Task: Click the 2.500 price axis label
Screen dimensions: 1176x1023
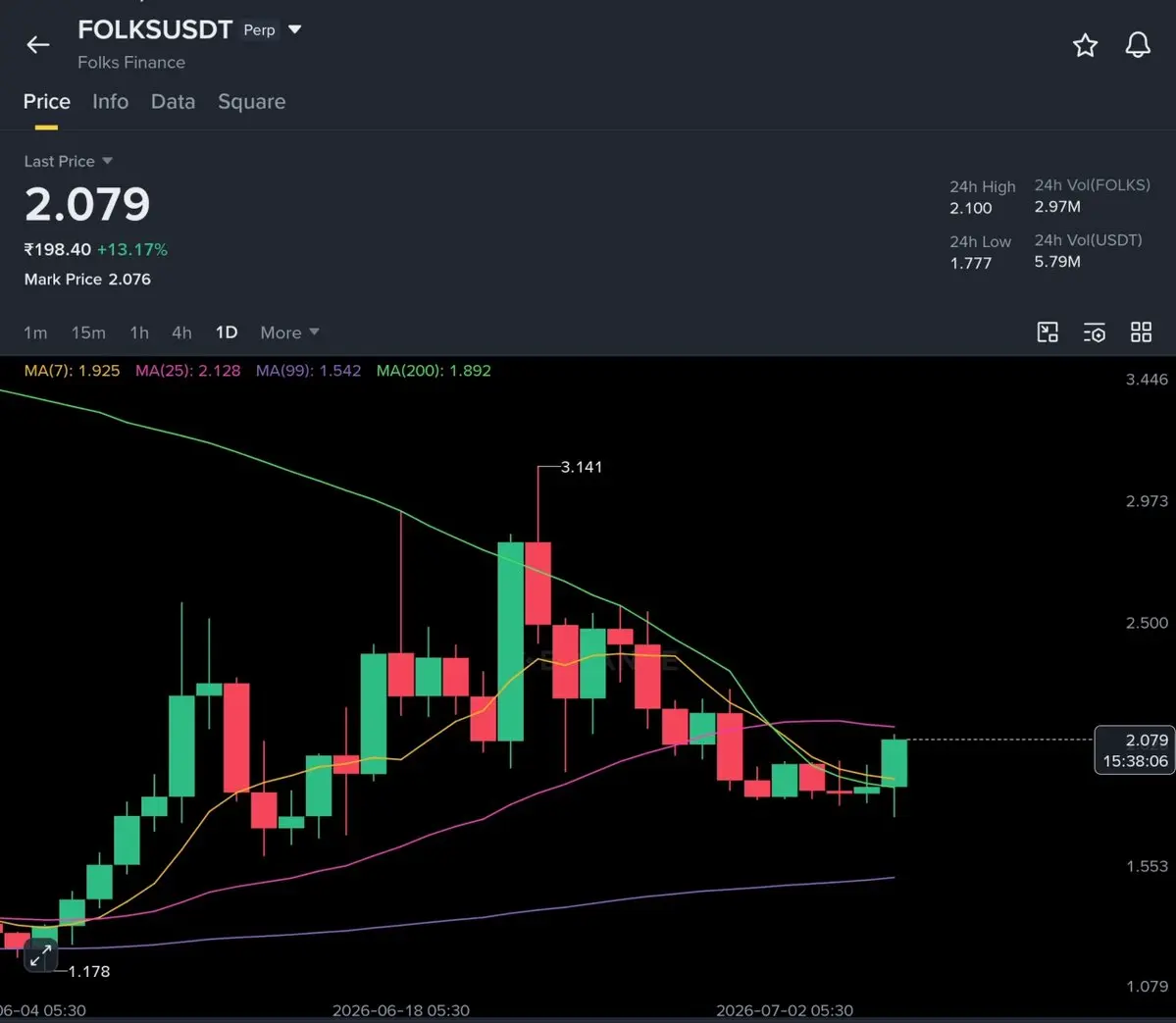Action: [1147, 623]
